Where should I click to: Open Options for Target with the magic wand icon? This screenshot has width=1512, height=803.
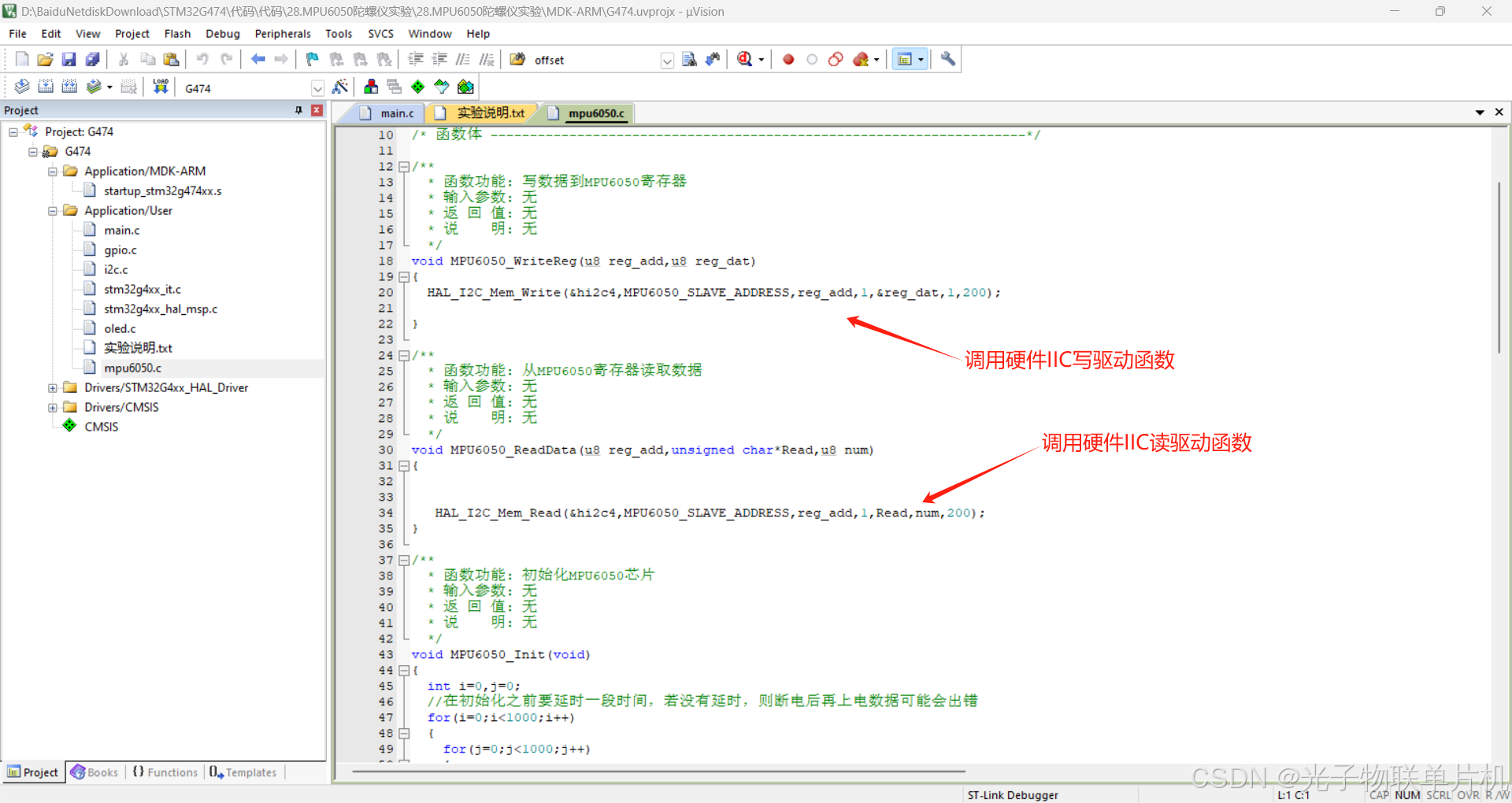click(x=340, y=87)
